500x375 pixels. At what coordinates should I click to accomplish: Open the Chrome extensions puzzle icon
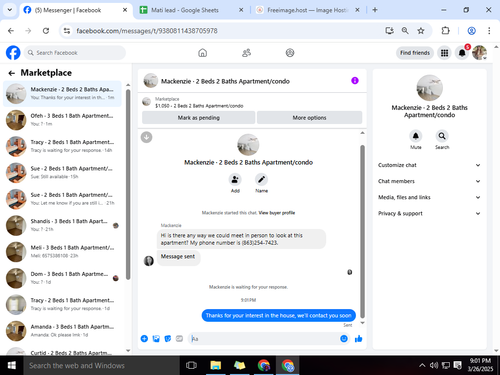(x=445, y=31)
